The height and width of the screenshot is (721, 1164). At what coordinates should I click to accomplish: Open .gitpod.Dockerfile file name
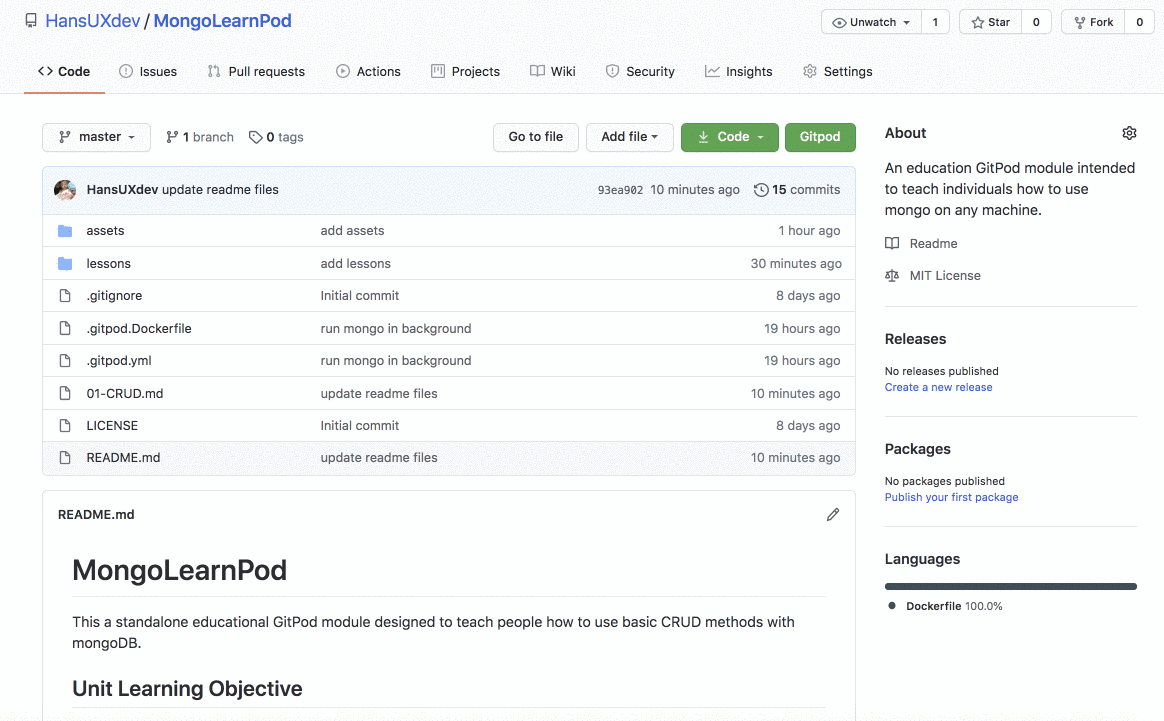(139, 328)
